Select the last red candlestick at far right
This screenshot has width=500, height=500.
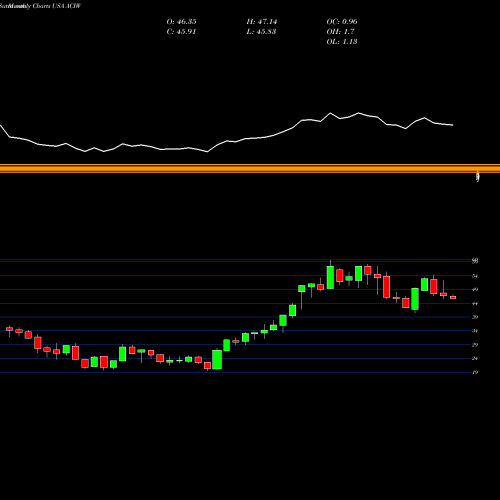(453, 297)
